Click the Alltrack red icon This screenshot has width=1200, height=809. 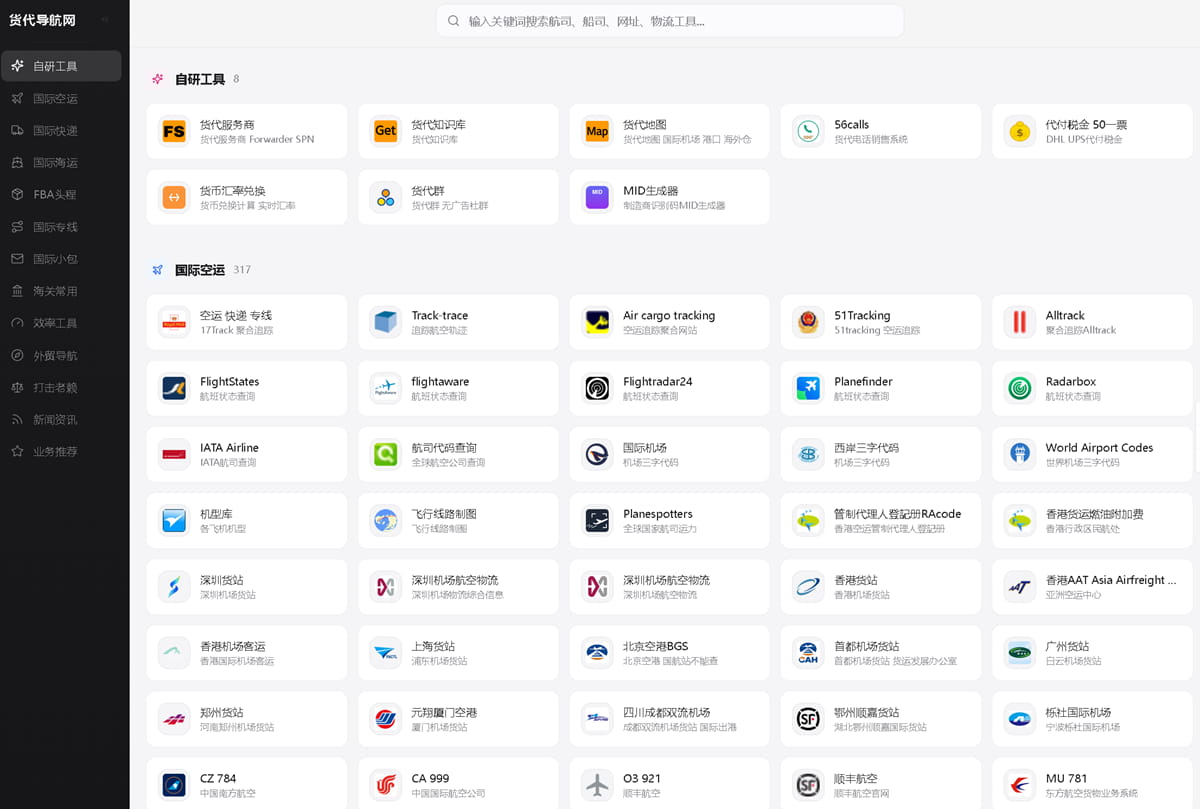click(x=1020, y=322)
